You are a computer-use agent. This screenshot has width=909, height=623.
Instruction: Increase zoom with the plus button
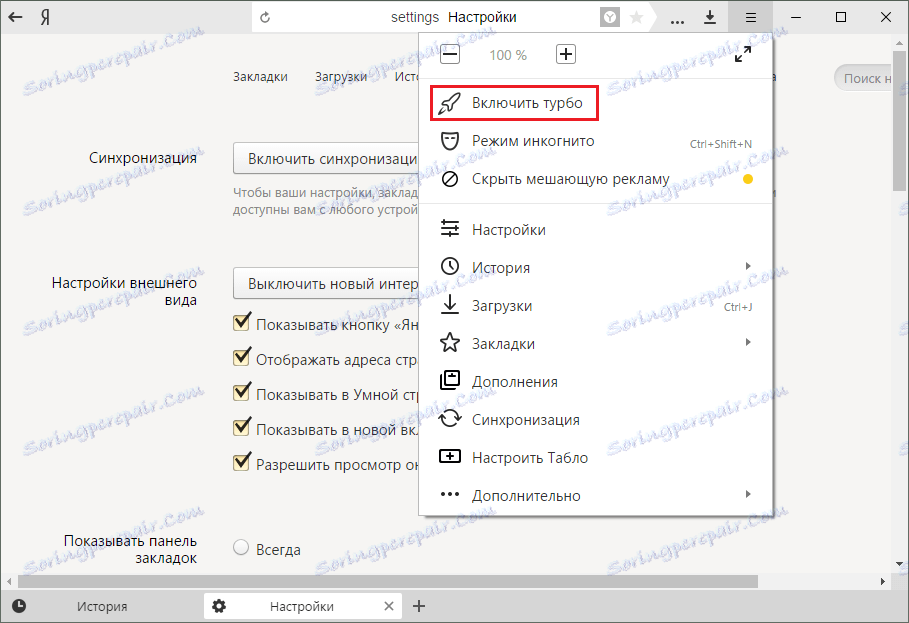566,54
